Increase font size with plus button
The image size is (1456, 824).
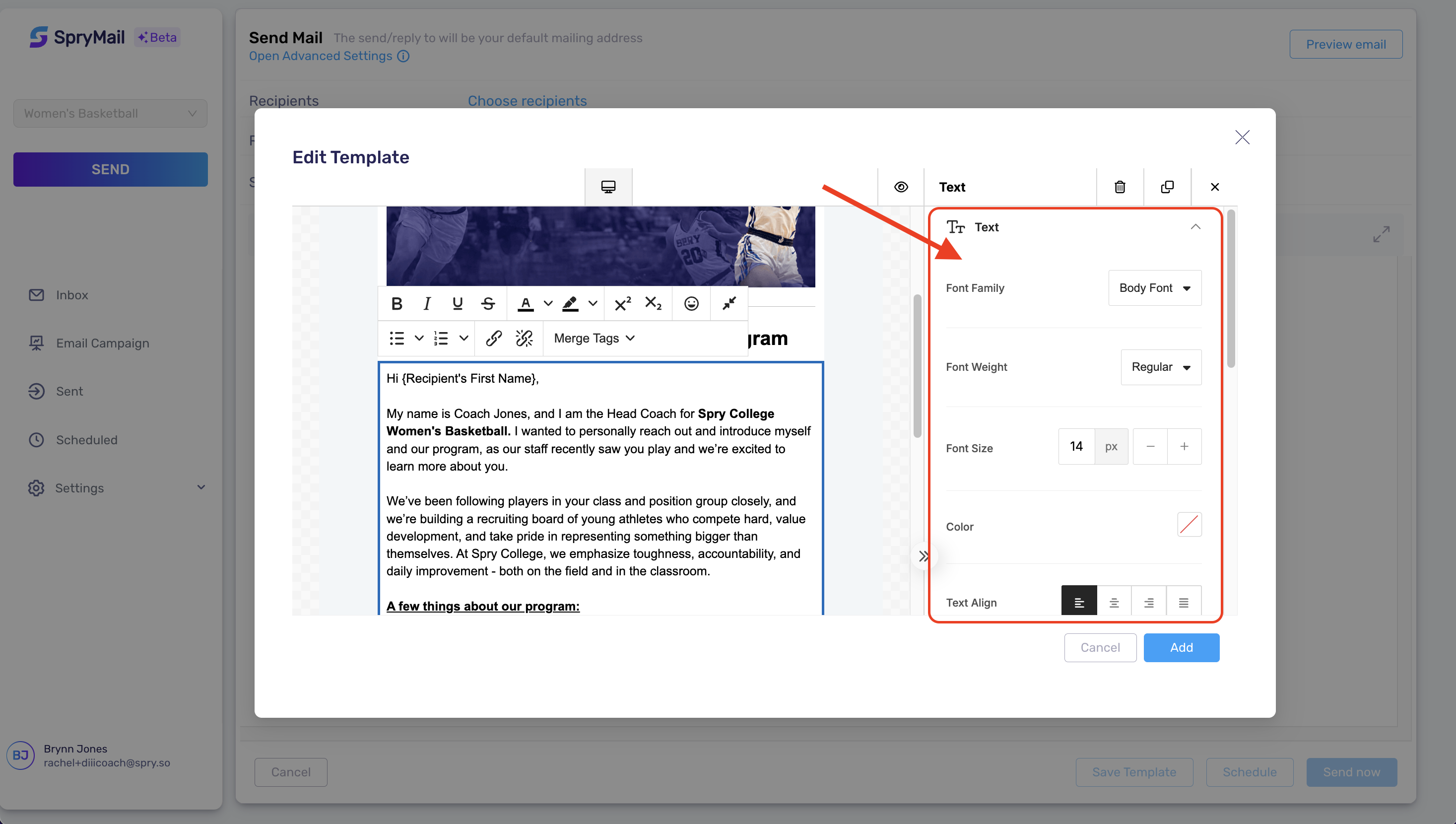1185,447
